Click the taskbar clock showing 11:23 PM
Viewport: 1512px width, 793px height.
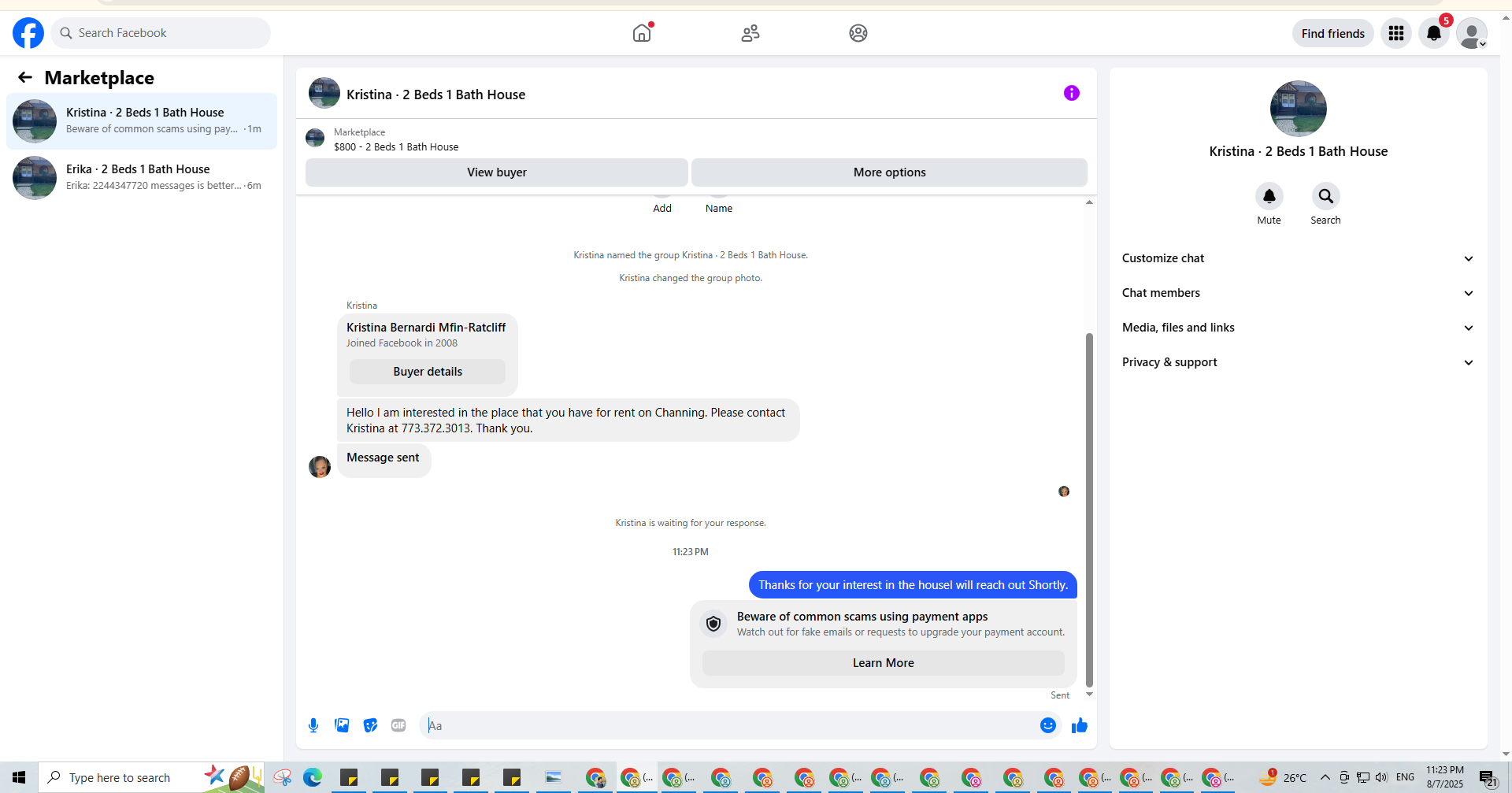click(1445, 777)
